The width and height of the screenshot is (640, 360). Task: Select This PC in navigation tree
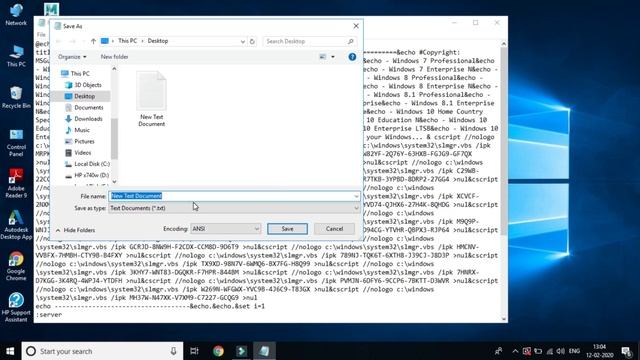(x=80, y=73)
